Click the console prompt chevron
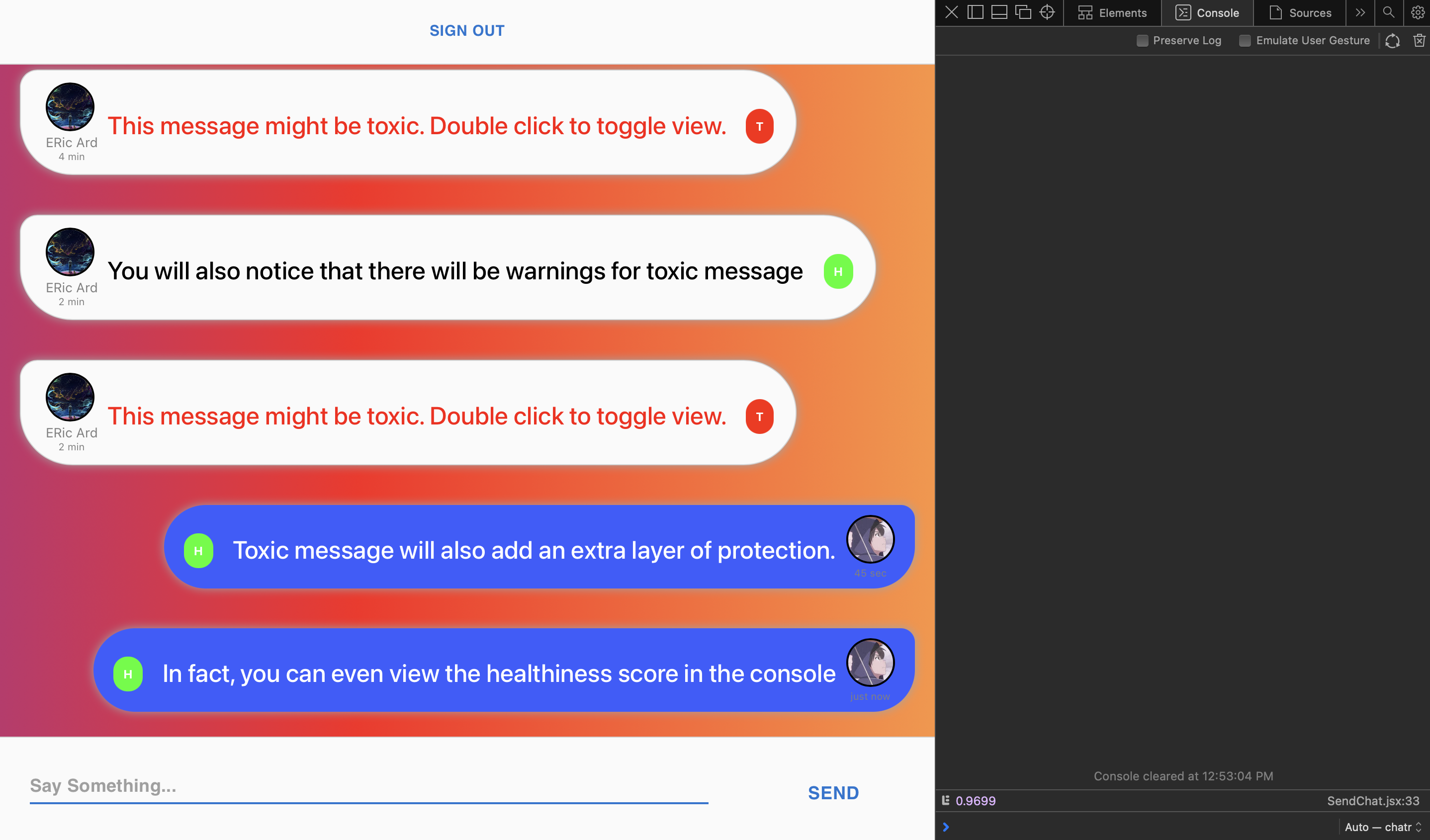Screen dimensions: 1430x840 click(x=946, y=827)
